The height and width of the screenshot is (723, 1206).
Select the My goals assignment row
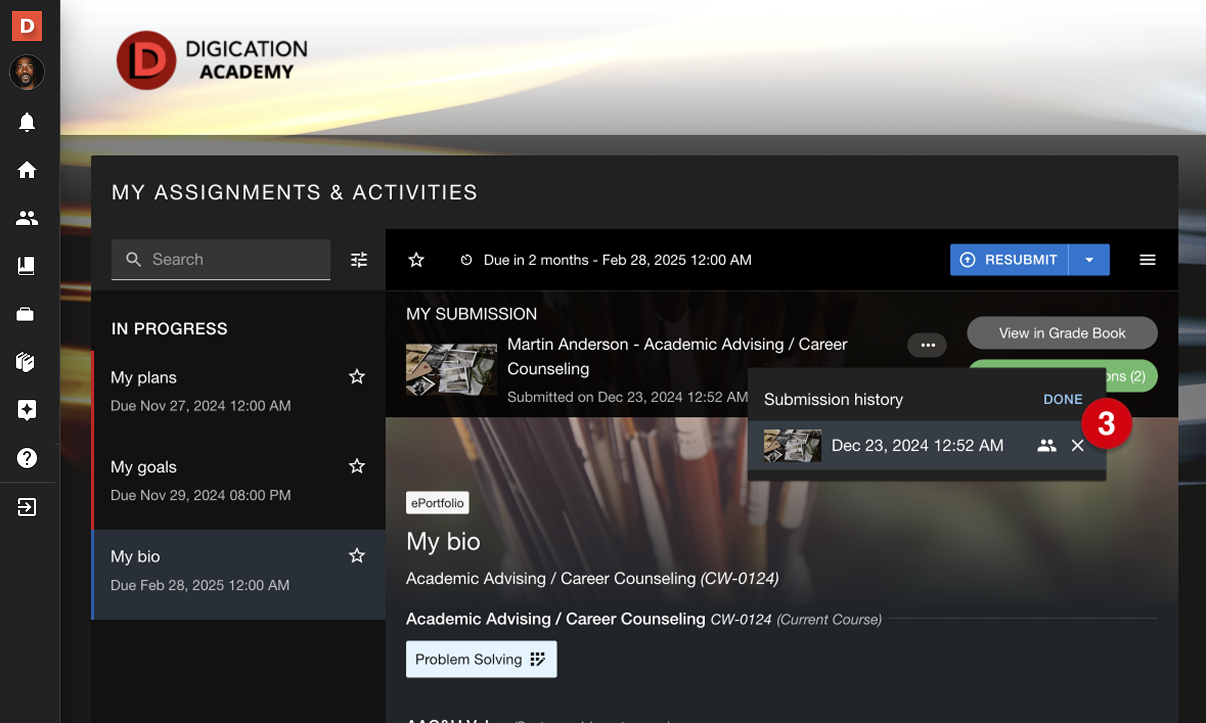238,484
